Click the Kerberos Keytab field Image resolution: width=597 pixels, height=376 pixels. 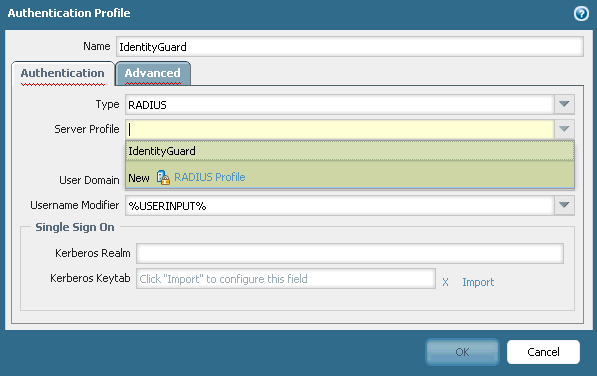[286, 279]
